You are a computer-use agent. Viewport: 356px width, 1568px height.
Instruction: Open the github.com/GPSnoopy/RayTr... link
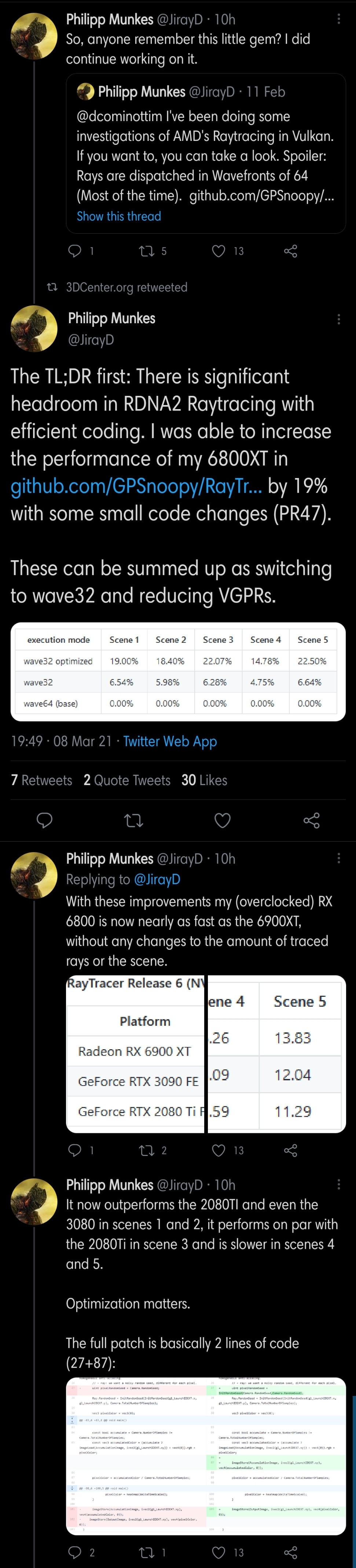pos(136,486)
